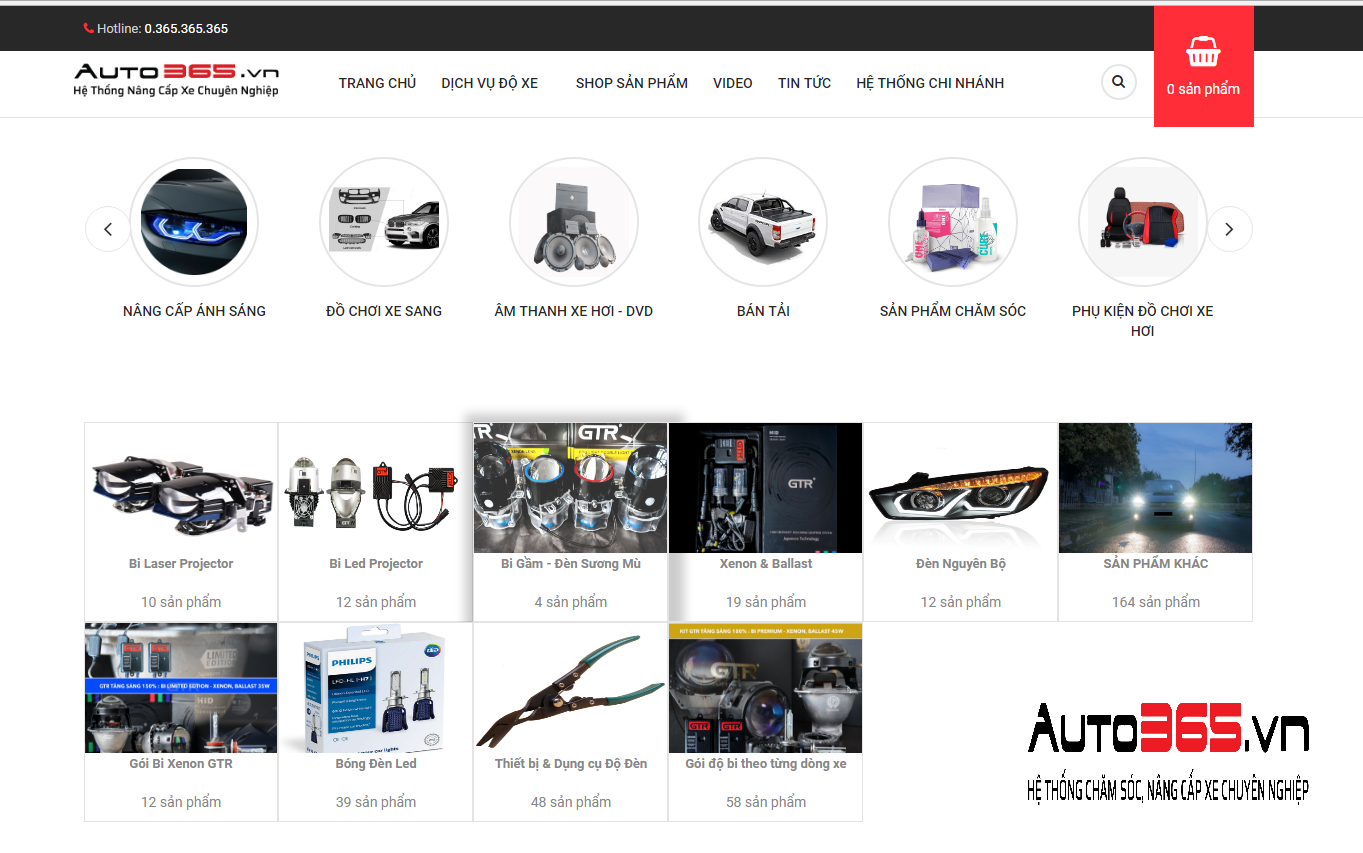The width and height of the screenshot is (1363, 853).
Task: Go to Trang Chủ menu item
Action: coord(377,83)
